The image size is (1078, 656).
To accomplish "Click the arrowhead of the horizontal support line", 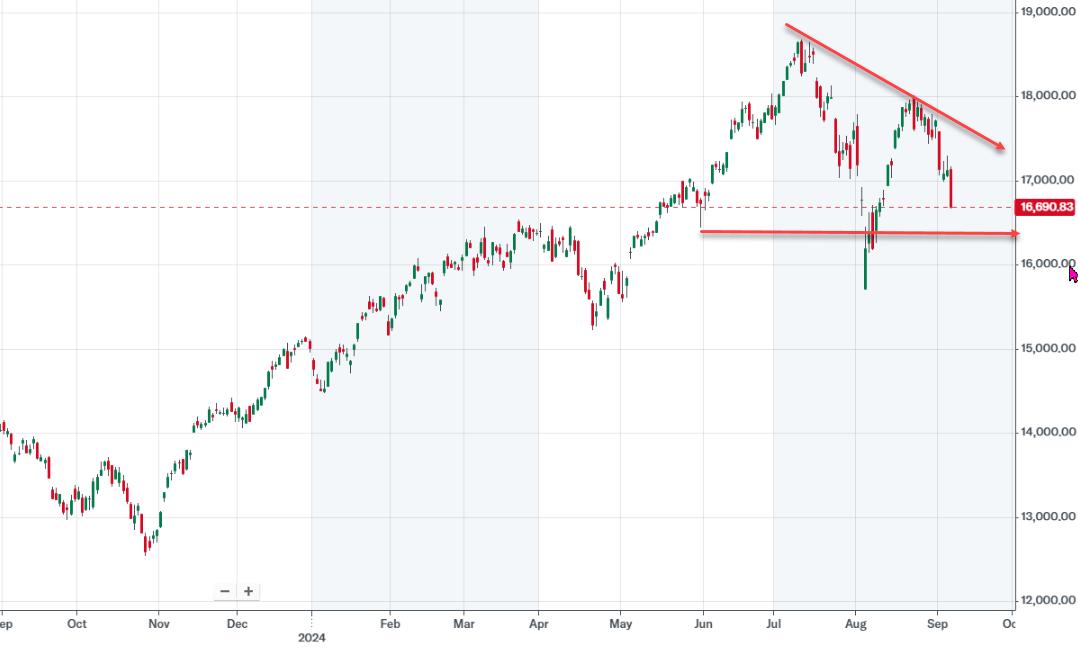I will point(1013,234).
